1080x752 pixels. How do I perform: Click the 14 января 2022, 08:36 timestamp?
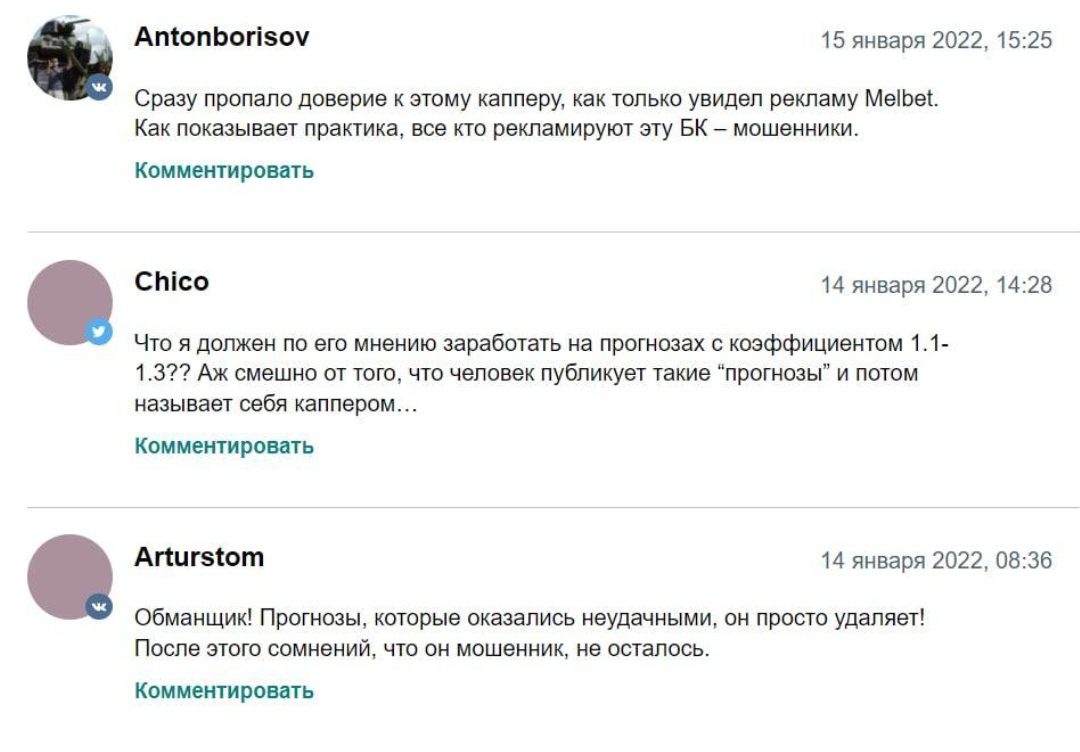(936, 560)
